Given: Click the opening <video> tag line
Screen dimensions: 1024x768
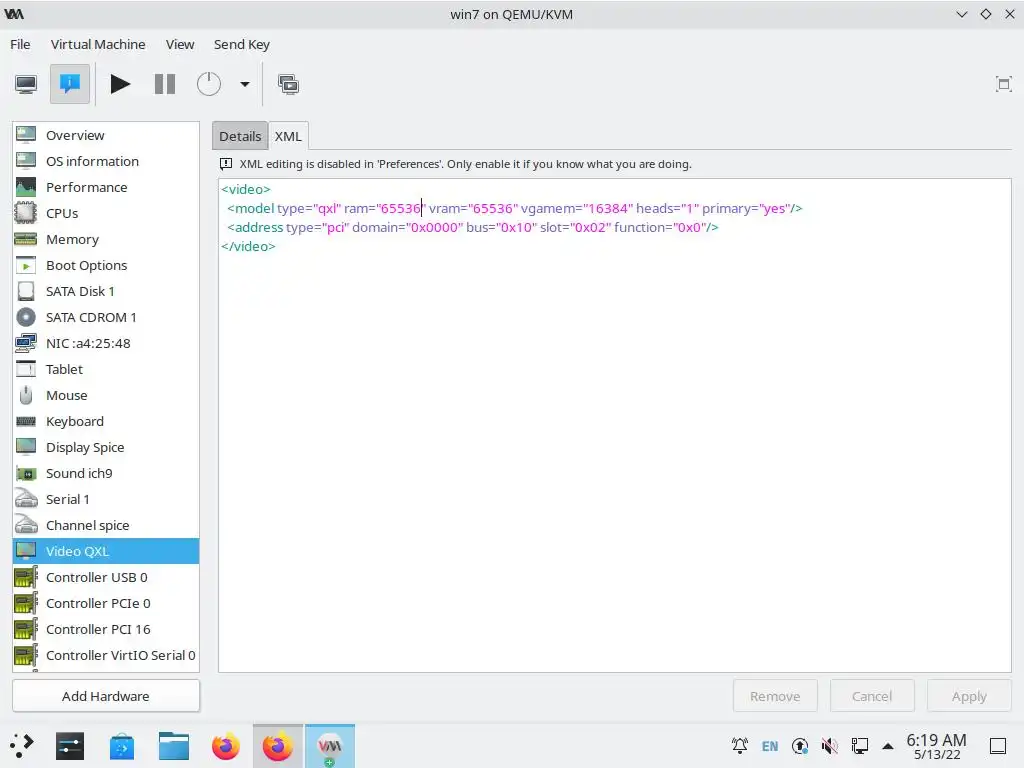Looking at the screenshot, I should pyautogui.click(x=246, y=189).
